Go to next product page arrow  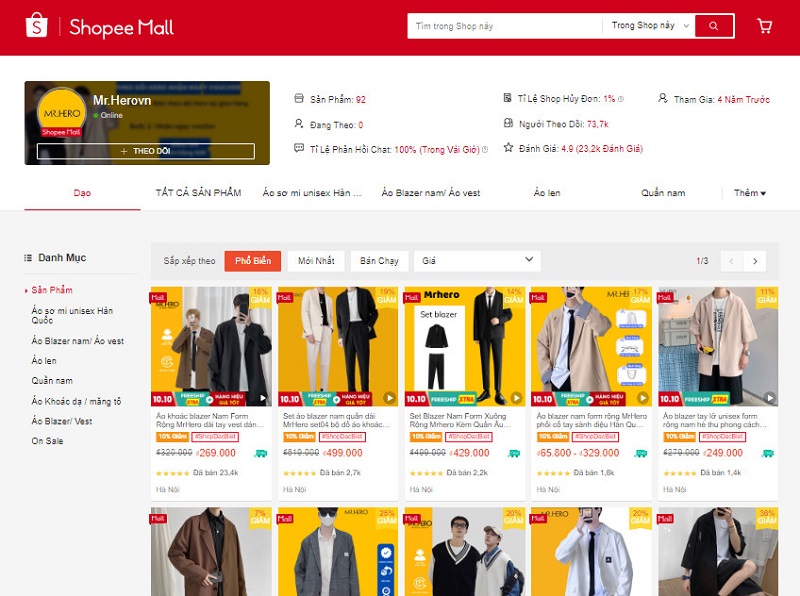click(756, 261)
